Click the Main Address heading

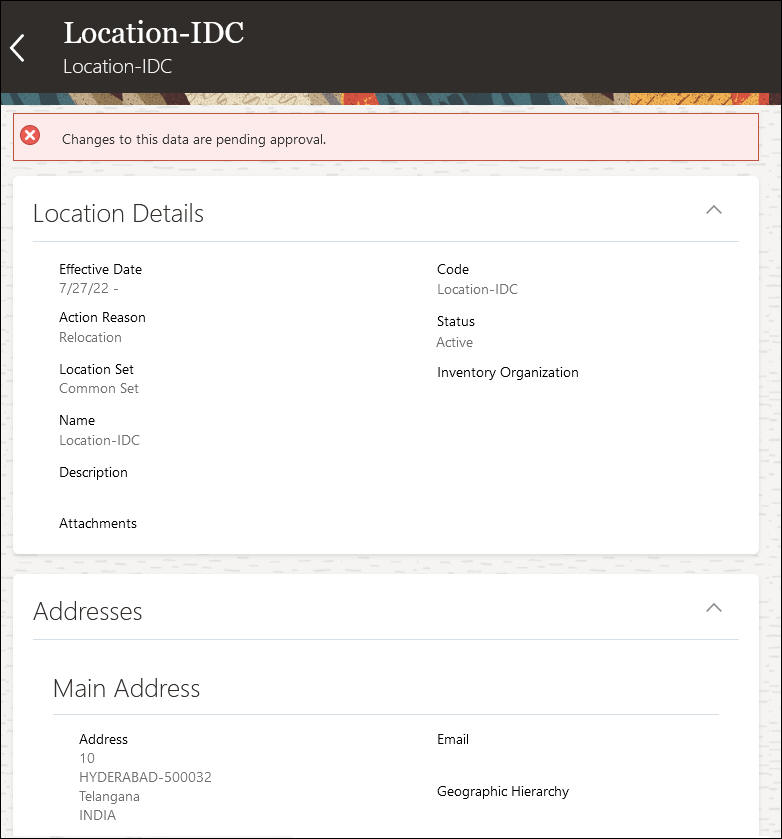point(126,688)
